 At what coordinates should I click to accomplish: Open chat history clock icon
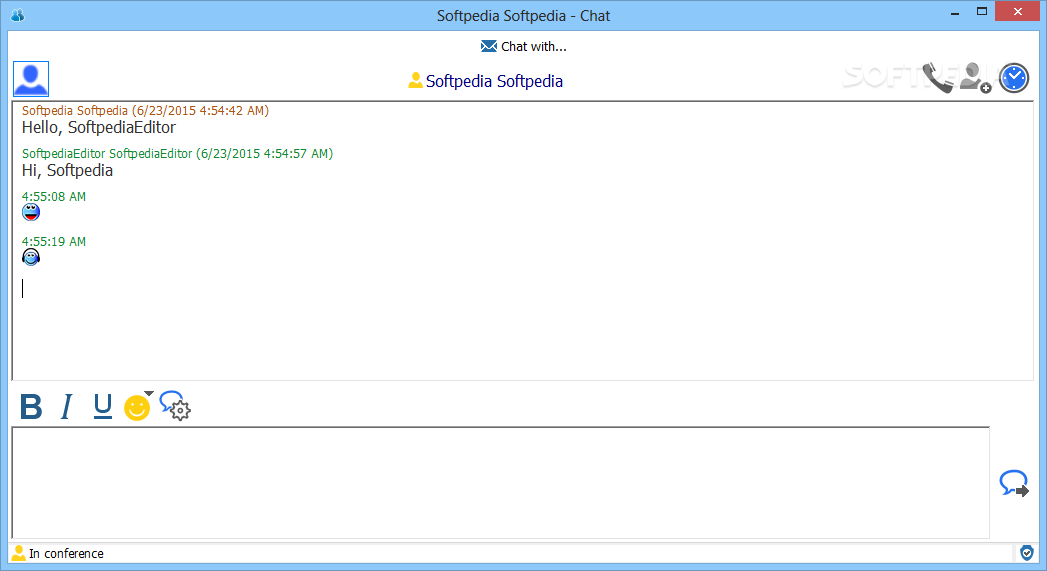pyautogui.click(x=1014, y=78)
